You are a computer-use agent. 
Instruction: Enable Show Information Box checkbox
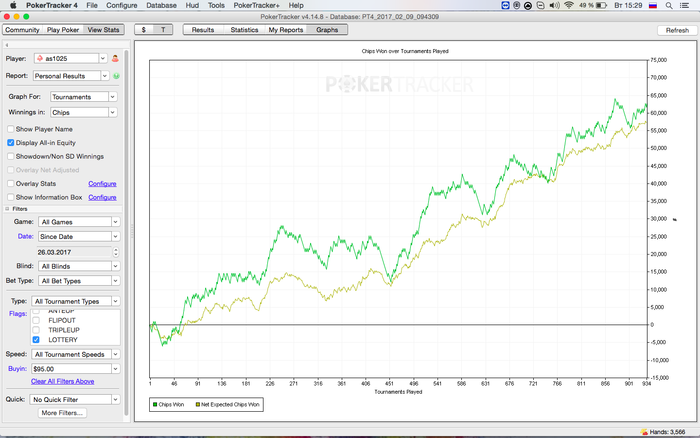pos(11,197)
